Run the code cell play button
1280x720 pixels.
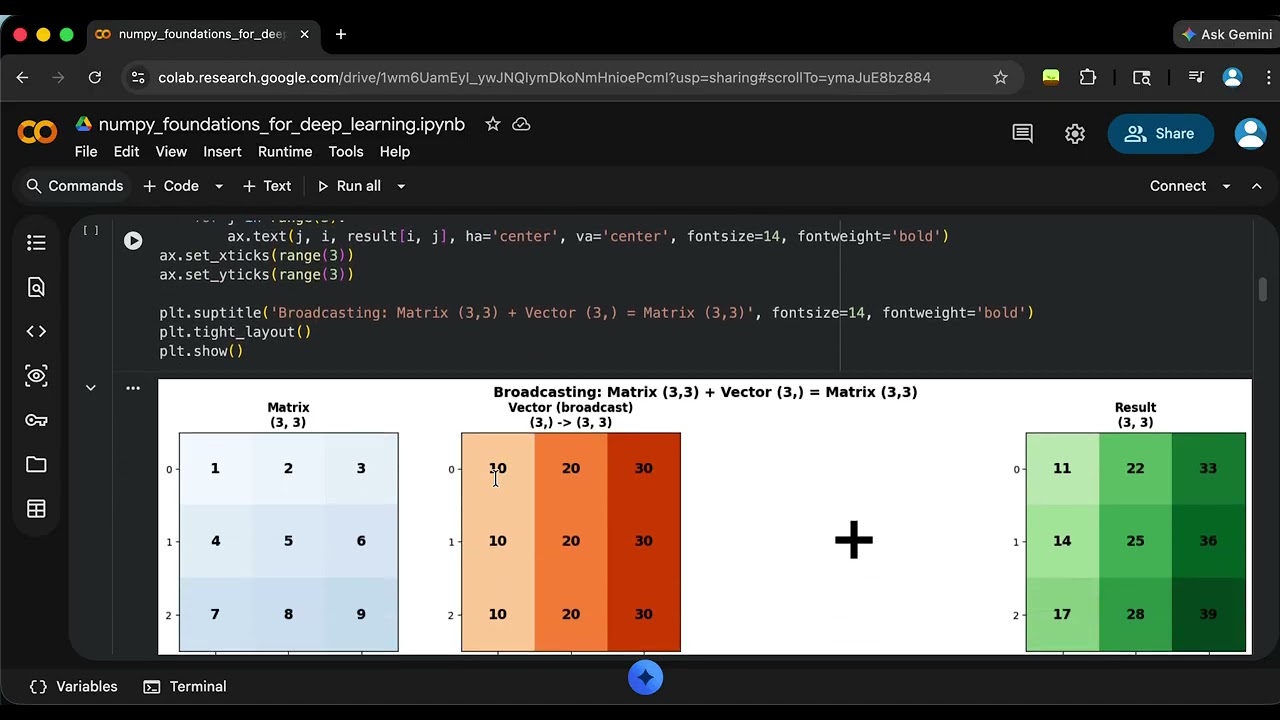tap(133, 241)
